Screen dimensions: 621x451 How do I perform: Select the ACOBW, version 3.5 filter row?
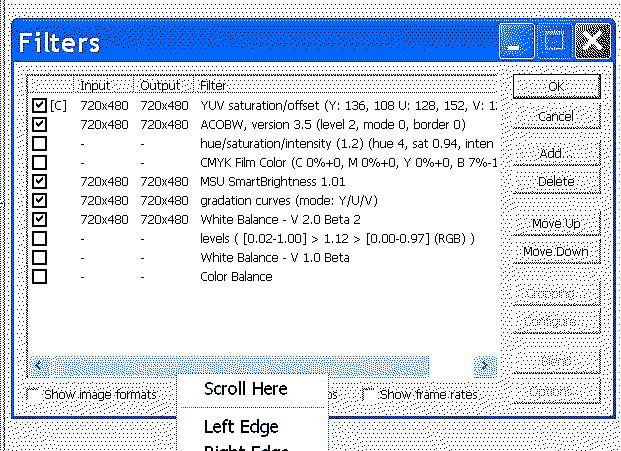coord(263,124)
